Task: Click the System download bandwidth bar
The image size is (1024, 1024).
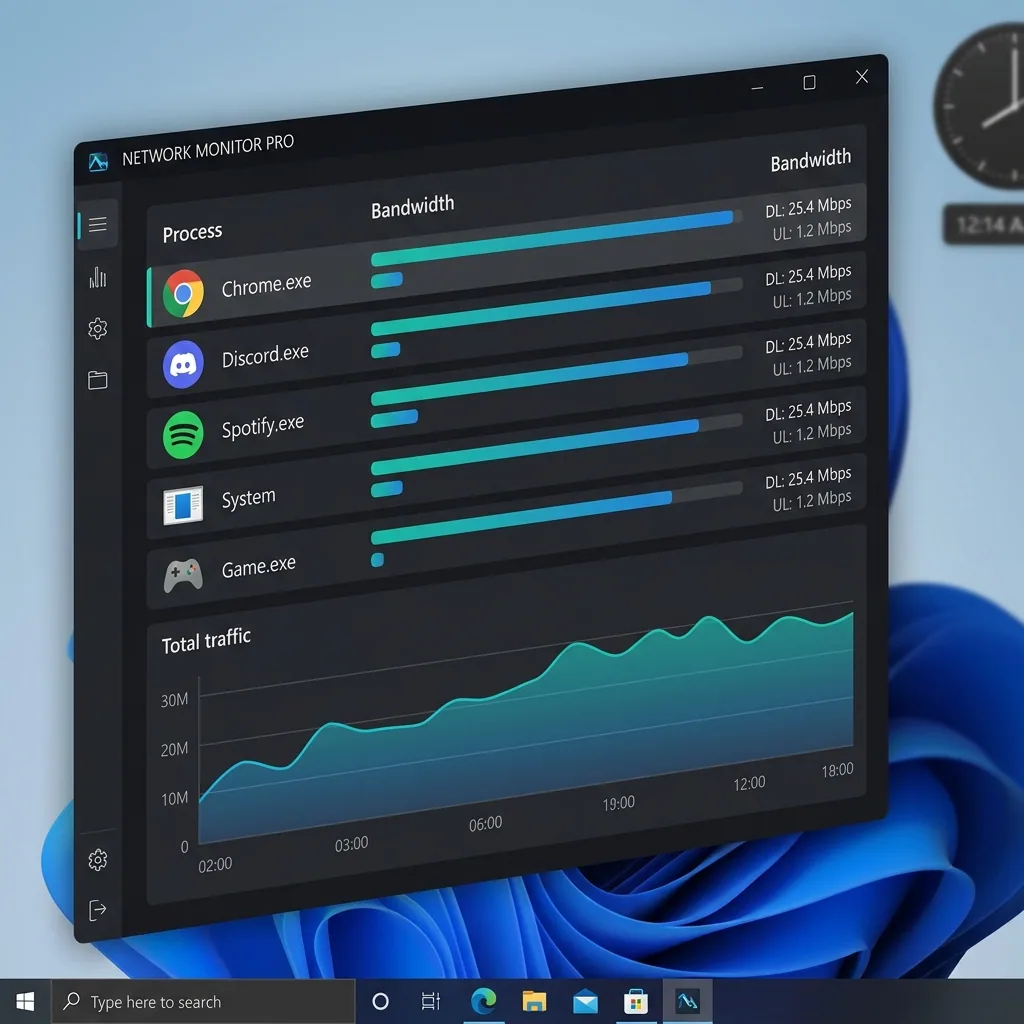Action: pos(535,447)
